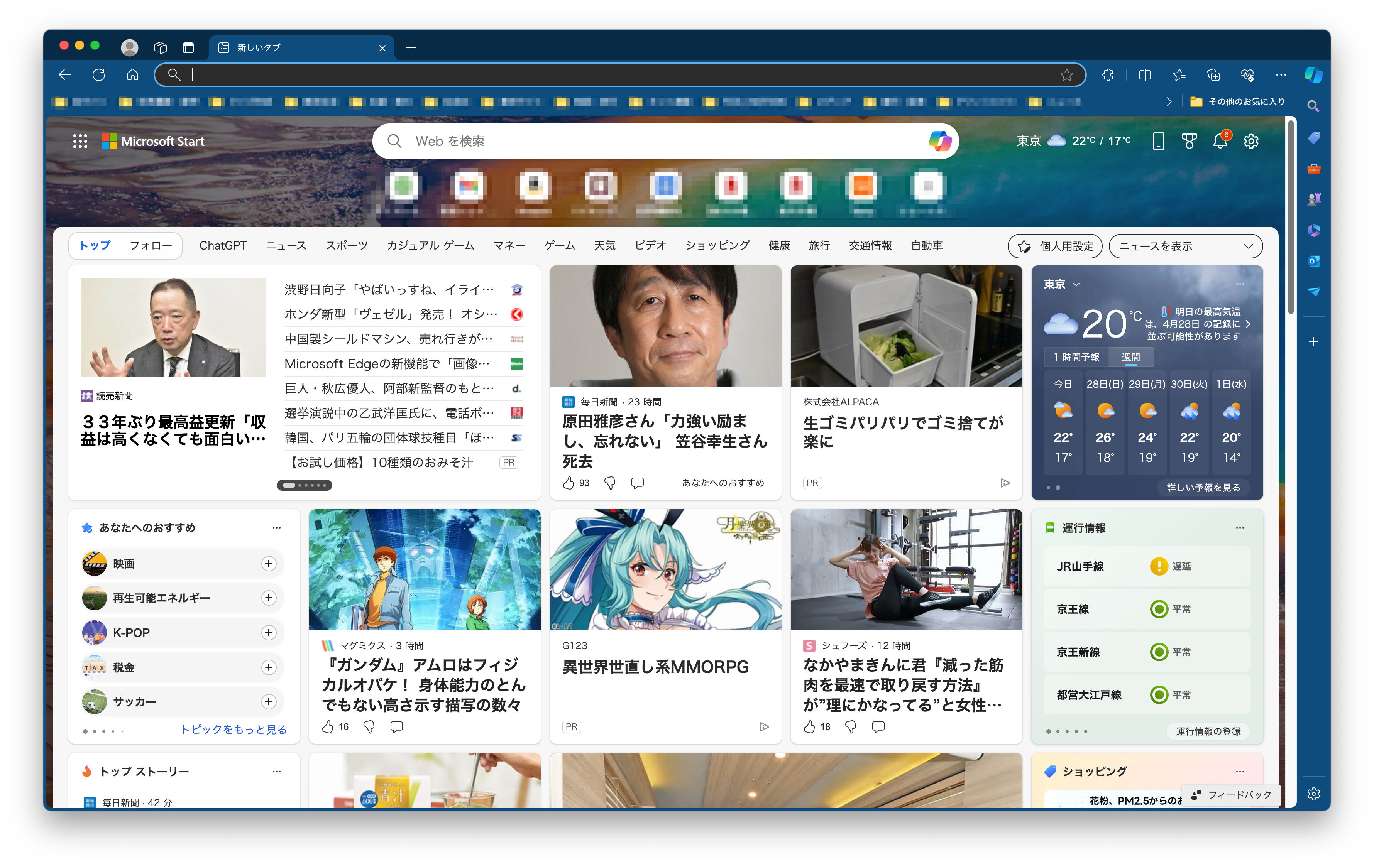This screenshot has width=1374, height=868.
Task: Open Outlook in the Edge sidebar
Action: tap(1313, 261)
